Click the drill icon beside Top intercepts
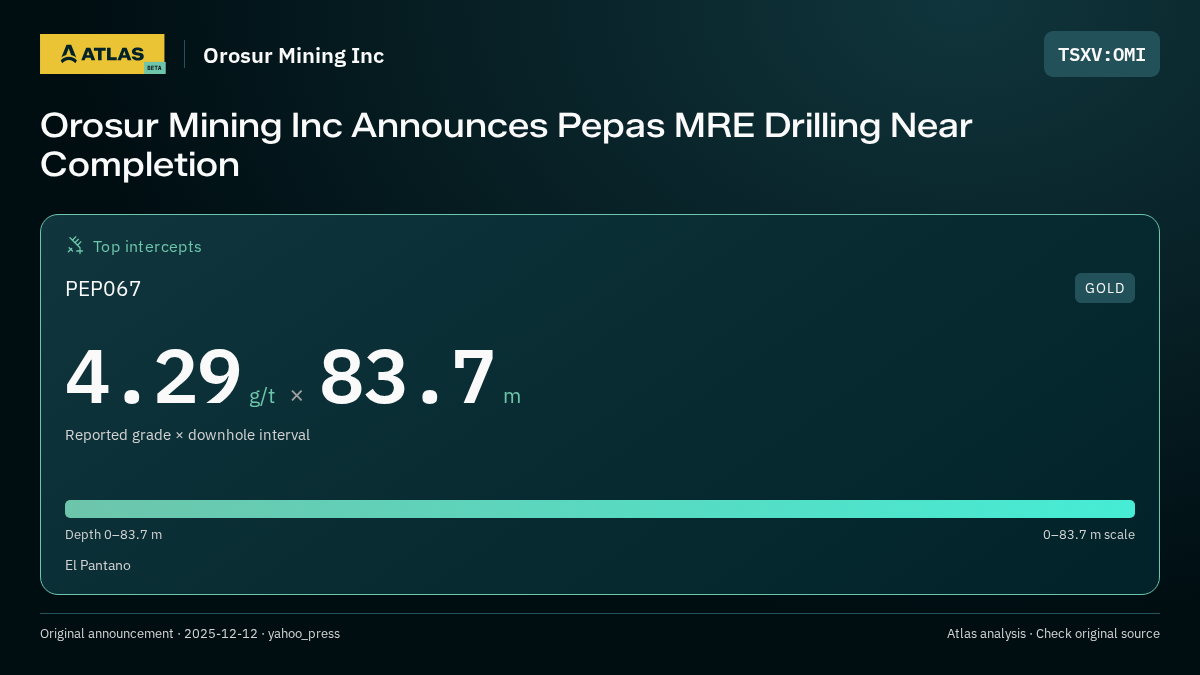Image resolution: width=1200 pixels, height=675 pixels. point(75,245)
